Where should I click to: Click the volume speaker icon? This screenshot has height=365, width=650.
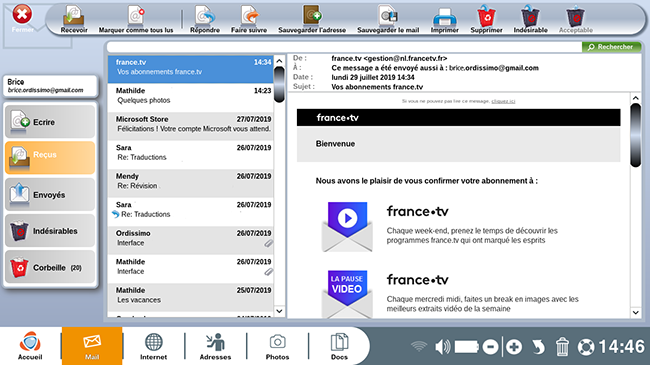pyautogui.click(x=443, y=346)
